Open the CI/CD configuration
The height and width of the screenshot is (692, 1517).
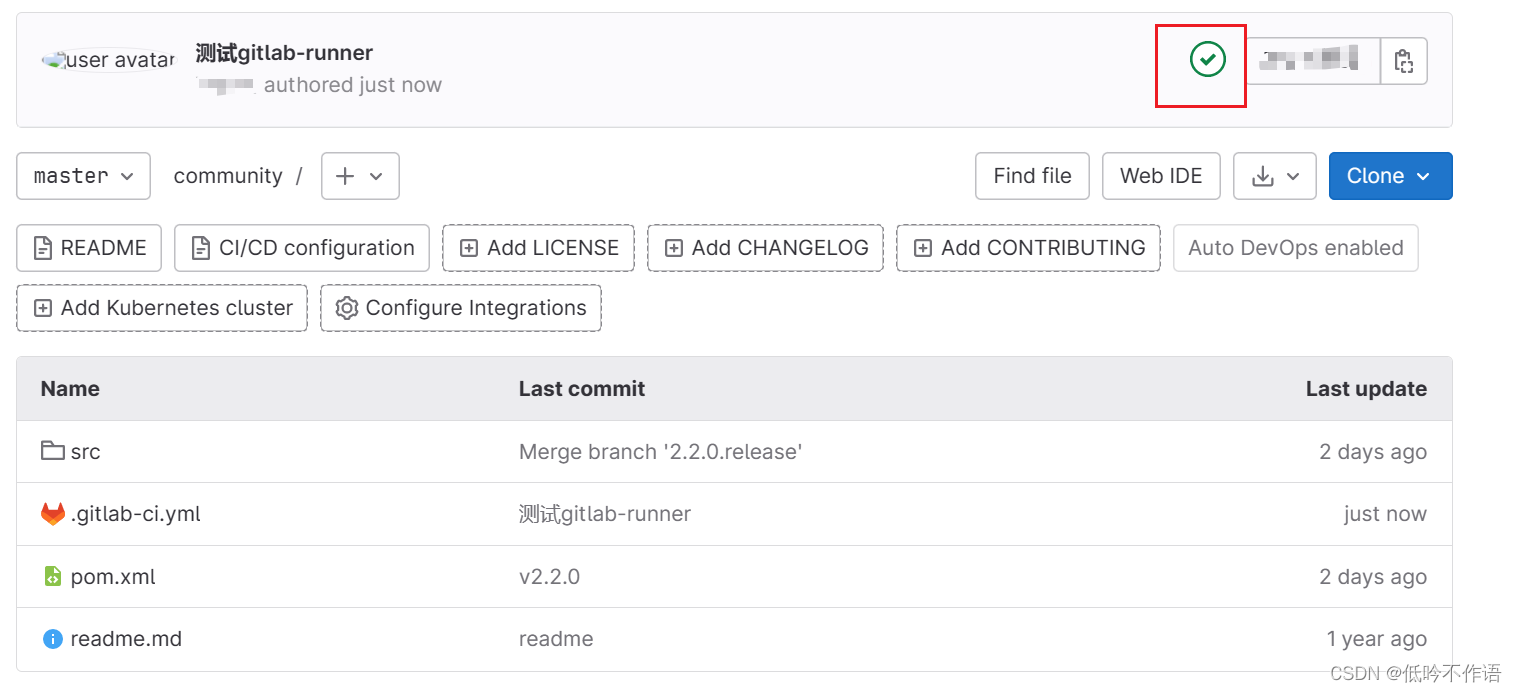(301, 247)
